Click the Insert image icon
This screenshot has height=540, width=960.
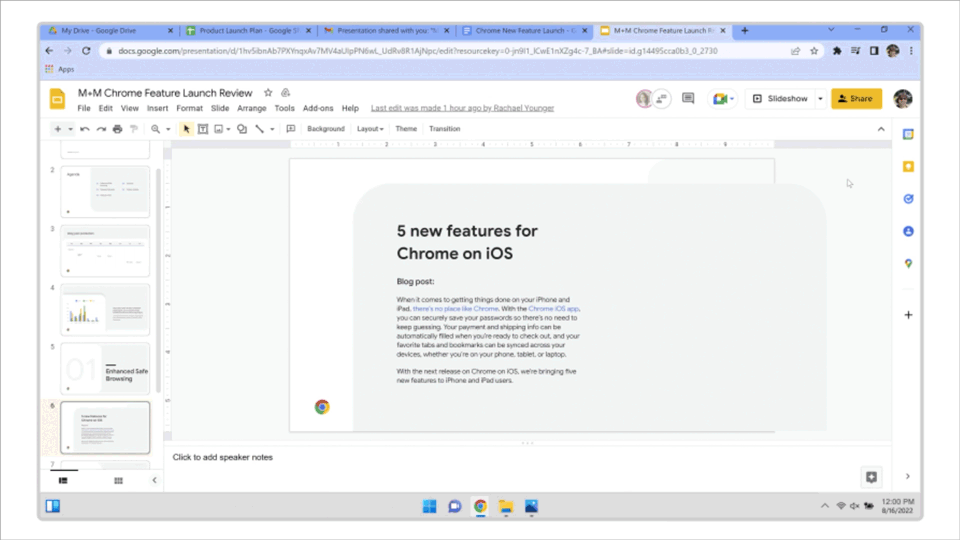[x=219, y=129]
